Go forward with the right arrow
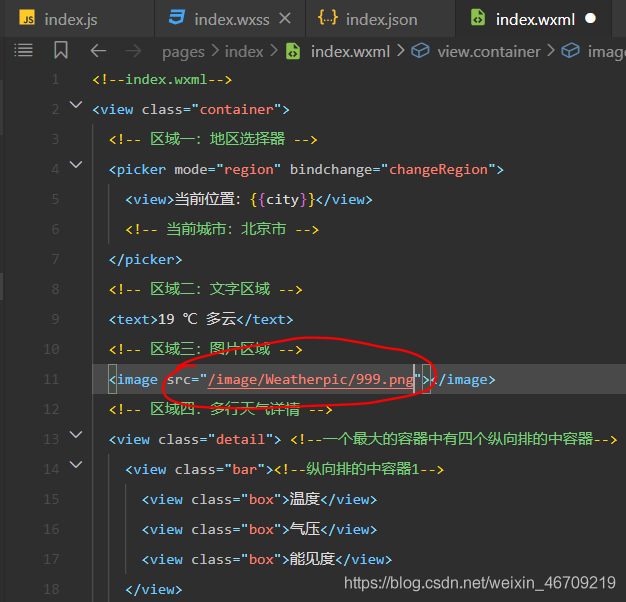Image resolution: width=626 pixels, height=602 pixels. pyautogui.click(x=133, y=51)
